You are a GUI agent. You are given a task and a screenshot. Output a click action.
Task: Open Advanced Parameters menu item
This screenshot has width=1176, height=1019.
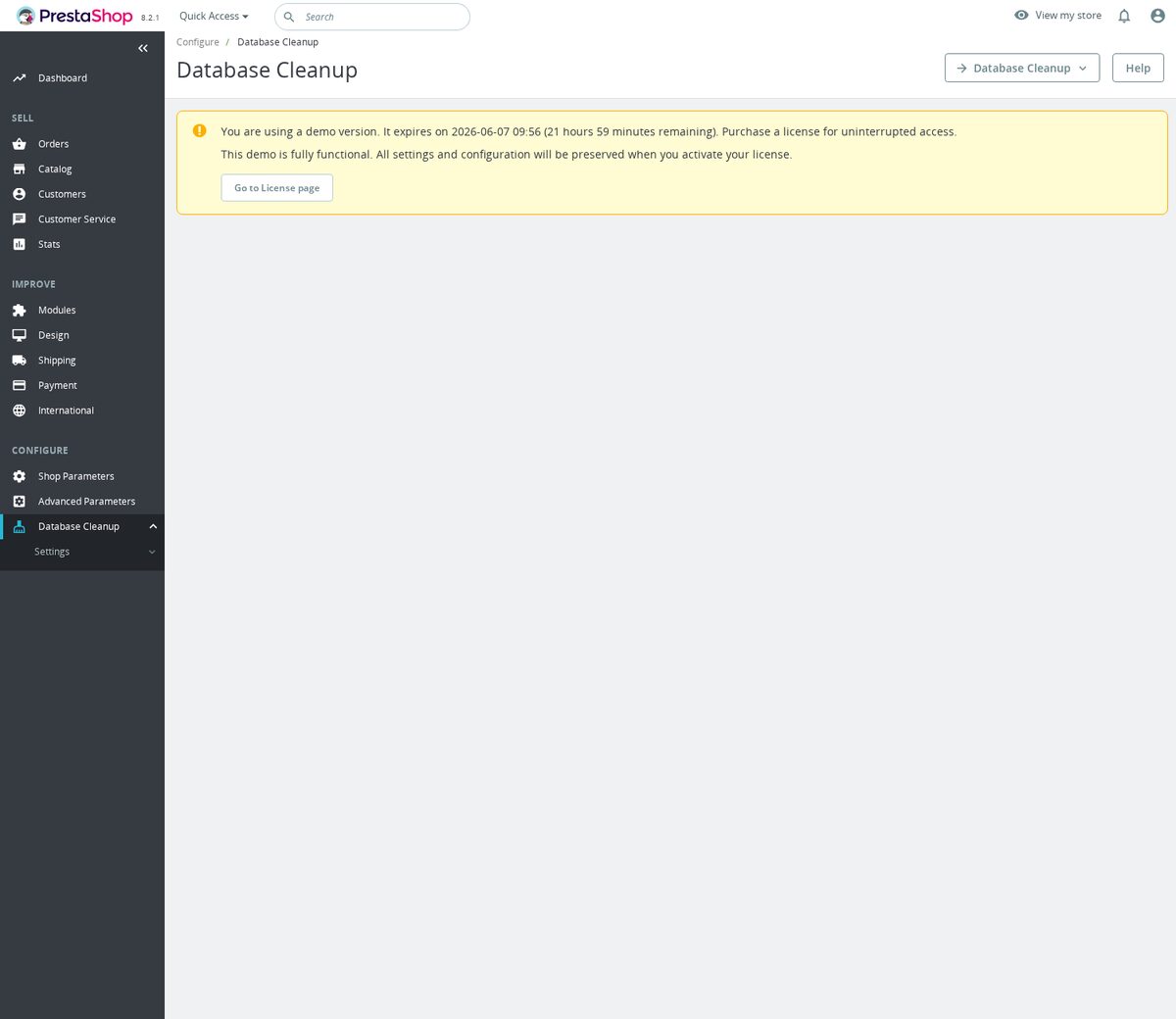point(82,502)
